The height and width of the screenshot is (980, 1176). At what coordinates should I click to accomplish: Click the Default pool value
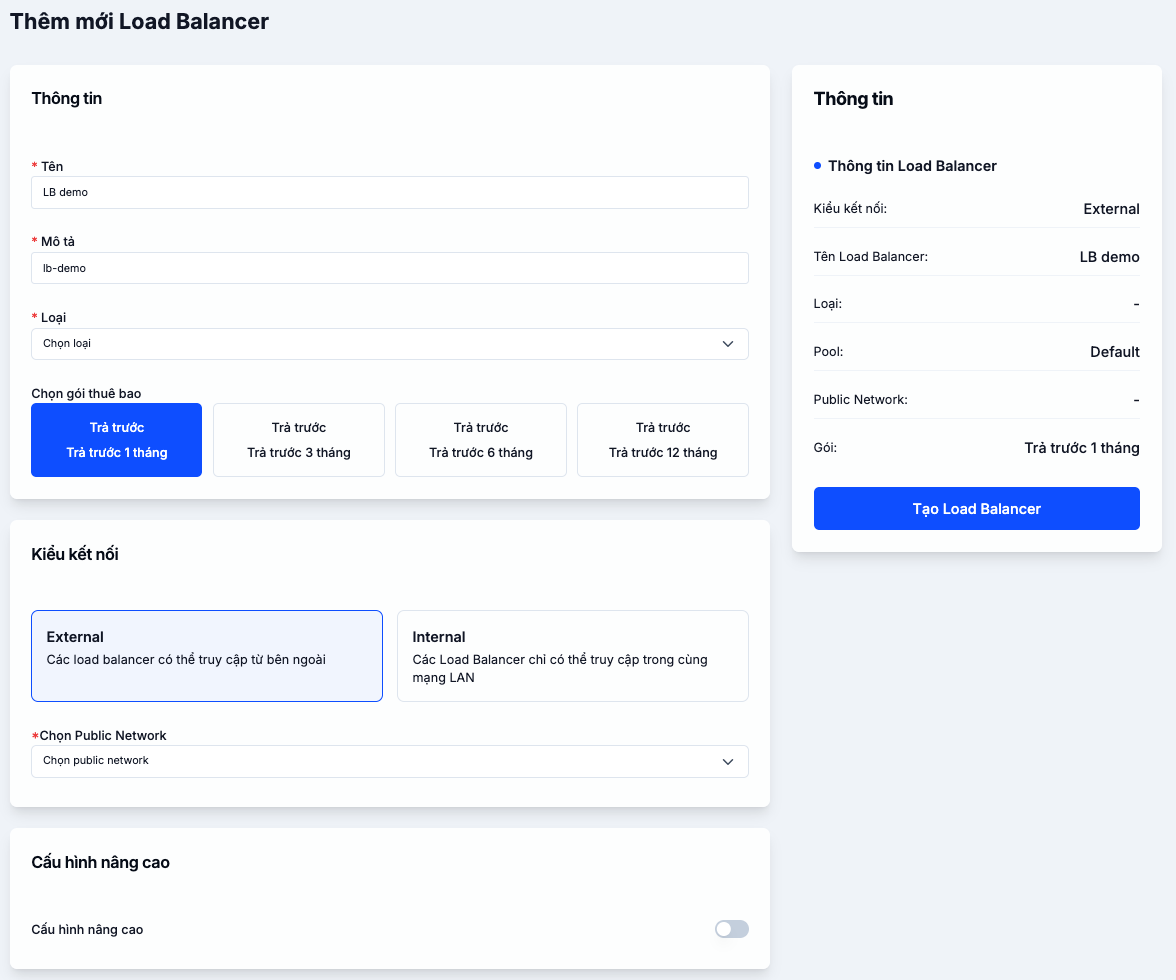point(1114,352)
